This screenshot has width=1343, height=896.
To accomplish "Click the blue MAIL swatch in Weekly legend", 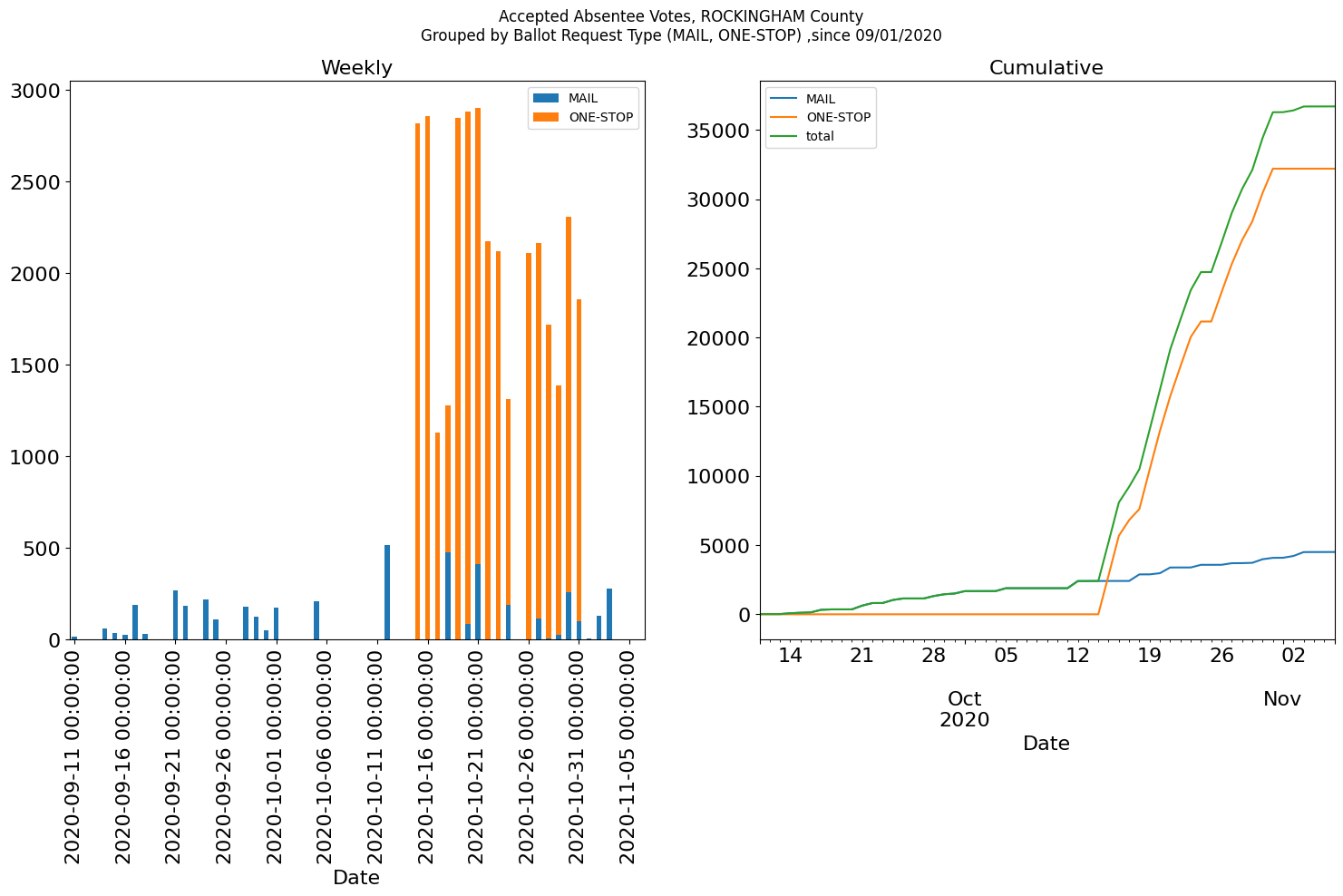I will (546, 98).
